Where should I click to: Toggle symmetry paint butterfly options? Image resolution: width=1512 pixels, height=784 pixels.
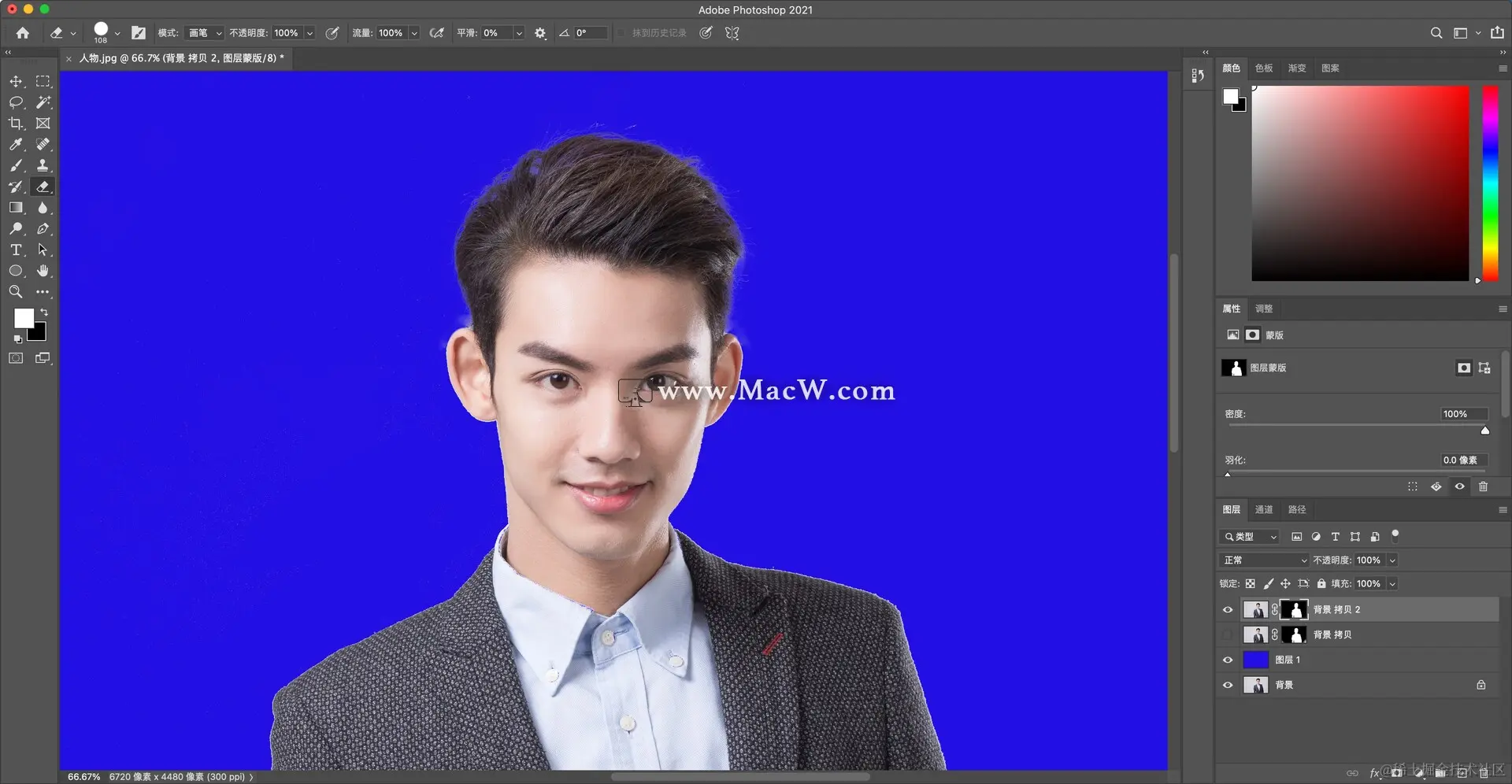coord(732,33)
